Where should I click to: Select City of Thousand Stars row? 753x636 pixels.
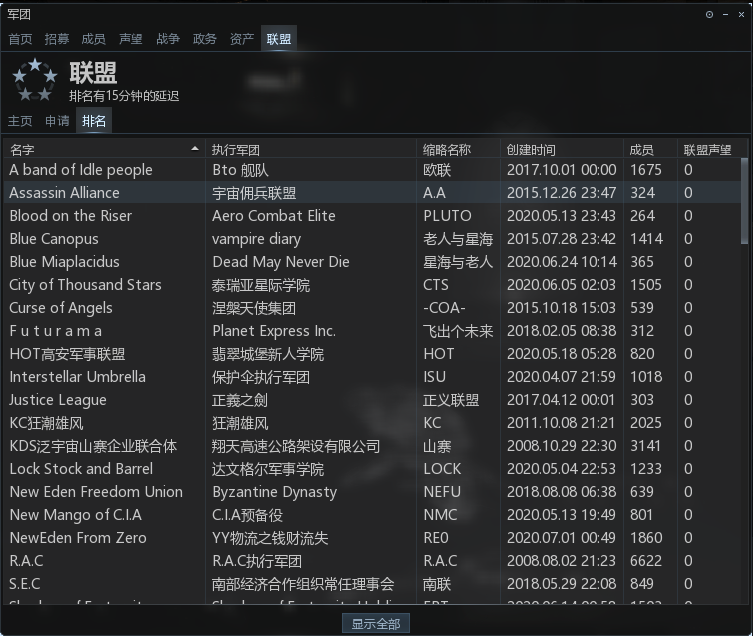372,285
